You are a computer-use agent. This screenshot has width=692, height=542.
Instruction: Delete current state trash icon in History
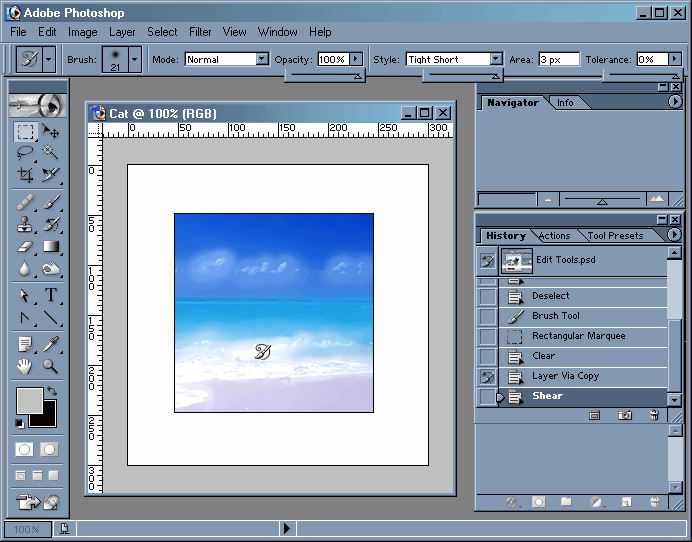tap(654, 415)
